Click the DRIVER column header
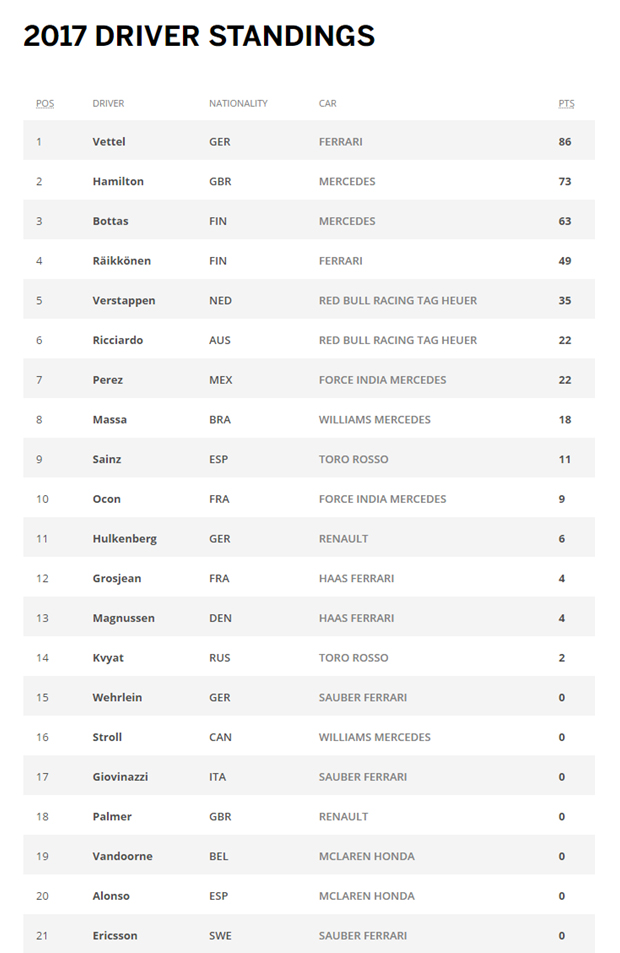 pyautogui.click(x=108, y=103)
